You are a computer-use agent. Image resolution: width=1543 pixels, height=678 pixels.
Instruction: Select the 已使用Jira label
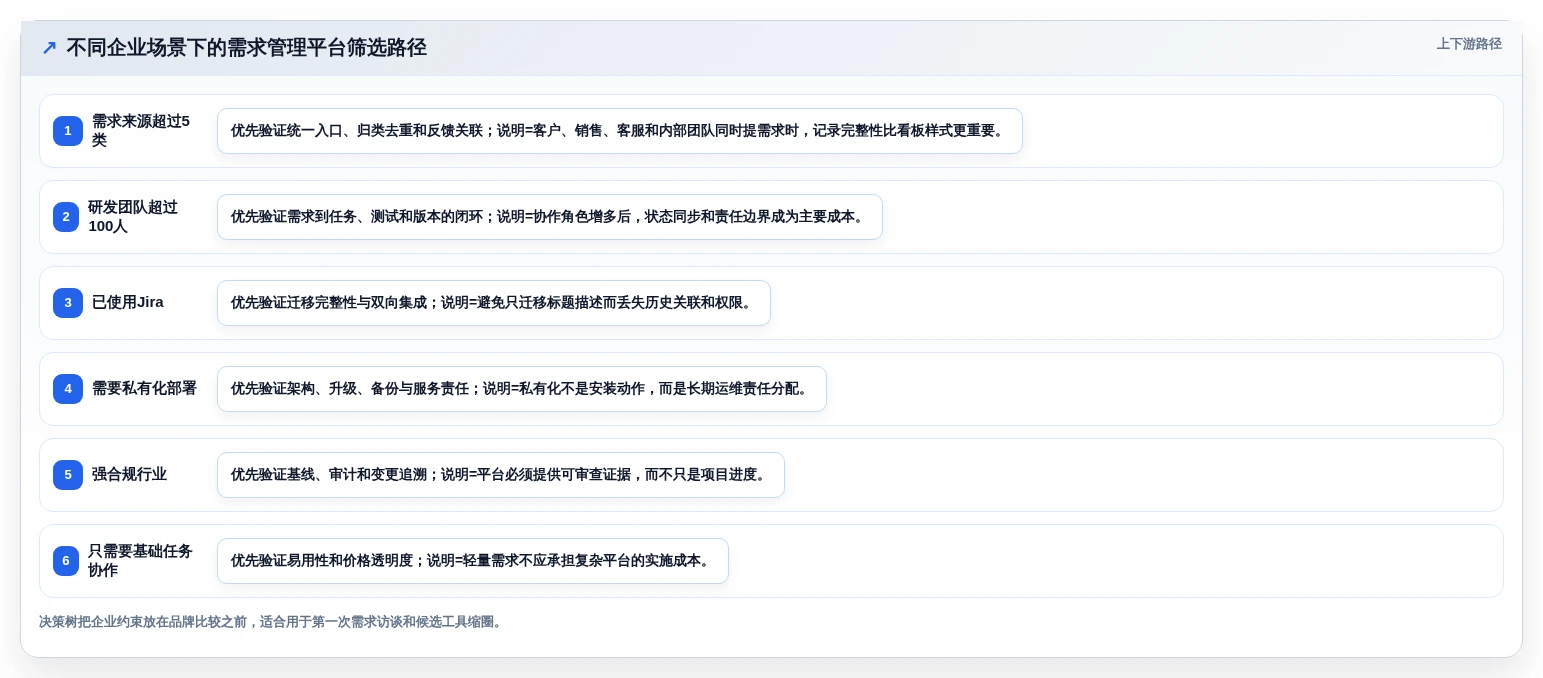pyautogui.click(x=128, y=303)
